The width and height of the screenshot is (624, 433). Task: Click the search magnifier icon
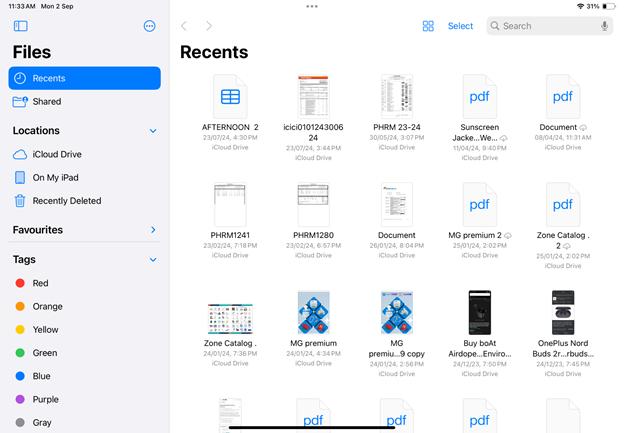(x=495, y=26)
